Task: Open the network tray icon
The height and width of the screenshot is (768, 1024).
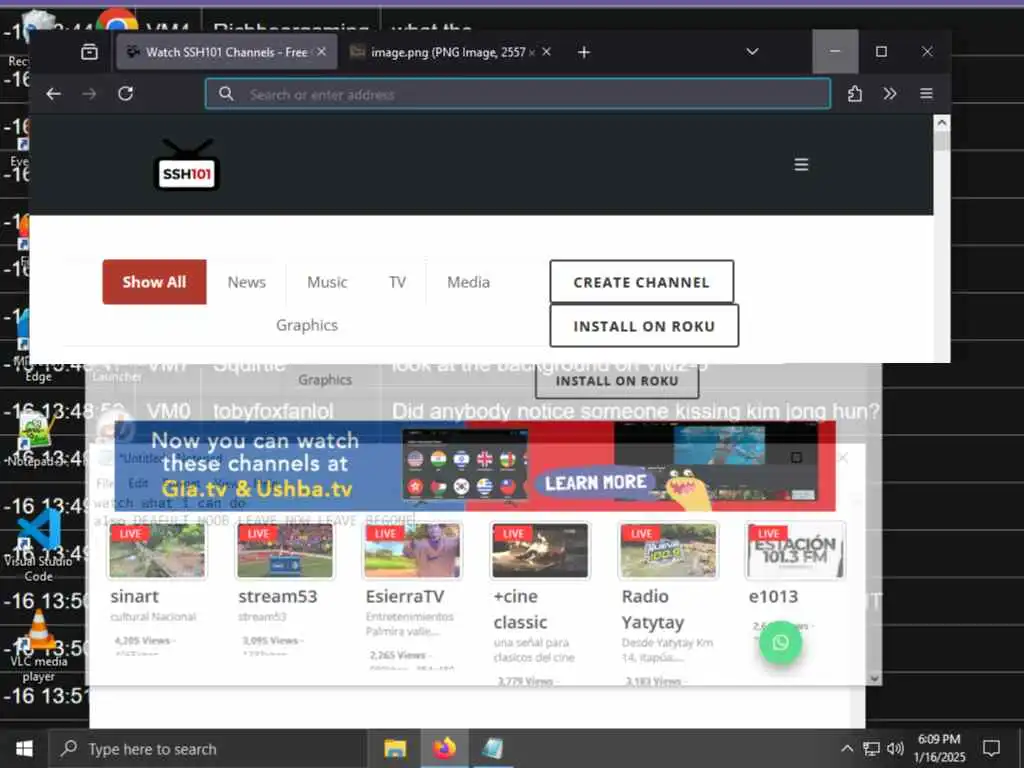Action: pos(871,748)
